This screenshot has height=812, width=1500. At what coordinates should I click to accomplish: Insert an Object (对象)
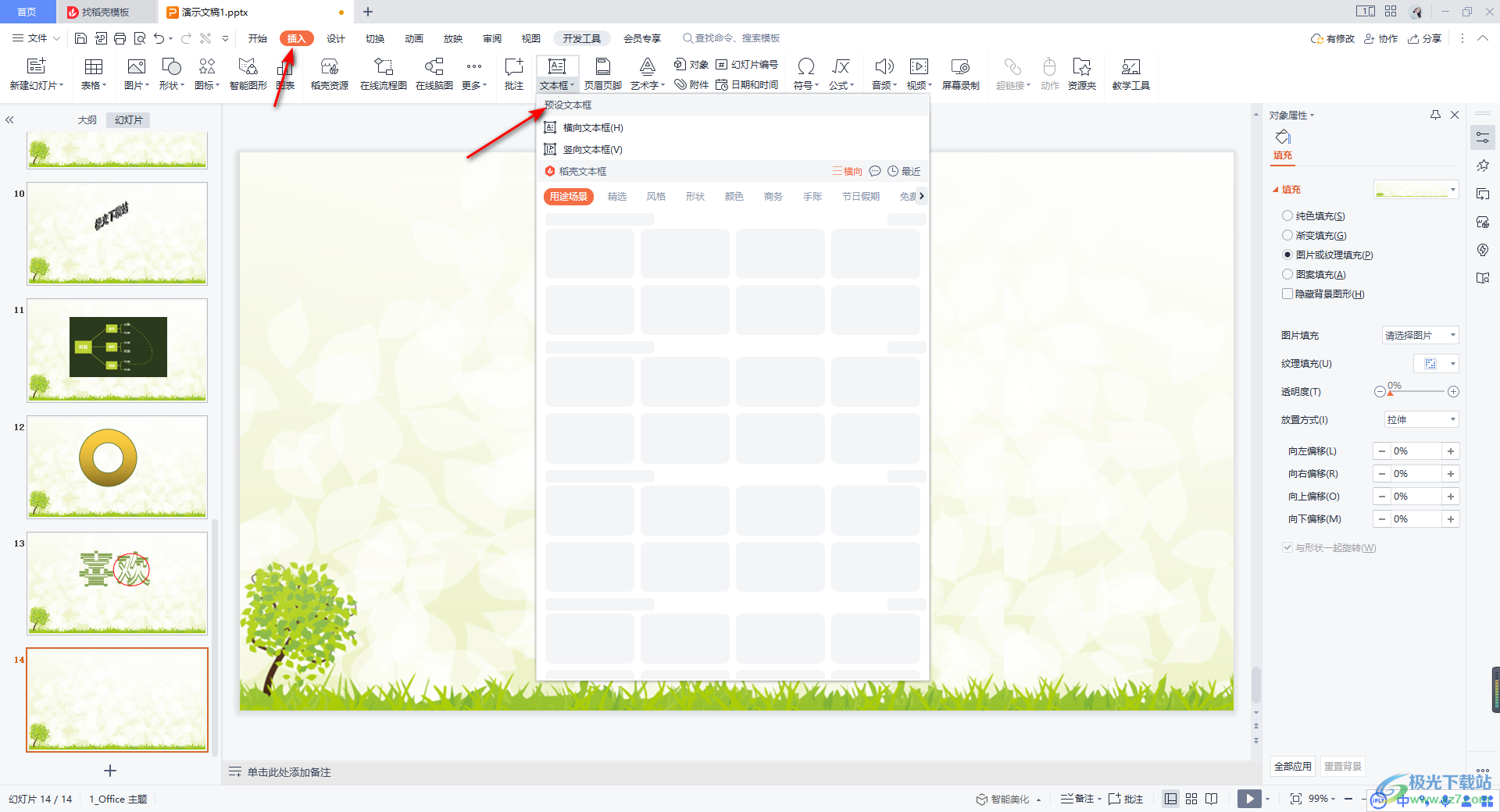(691, 64)
